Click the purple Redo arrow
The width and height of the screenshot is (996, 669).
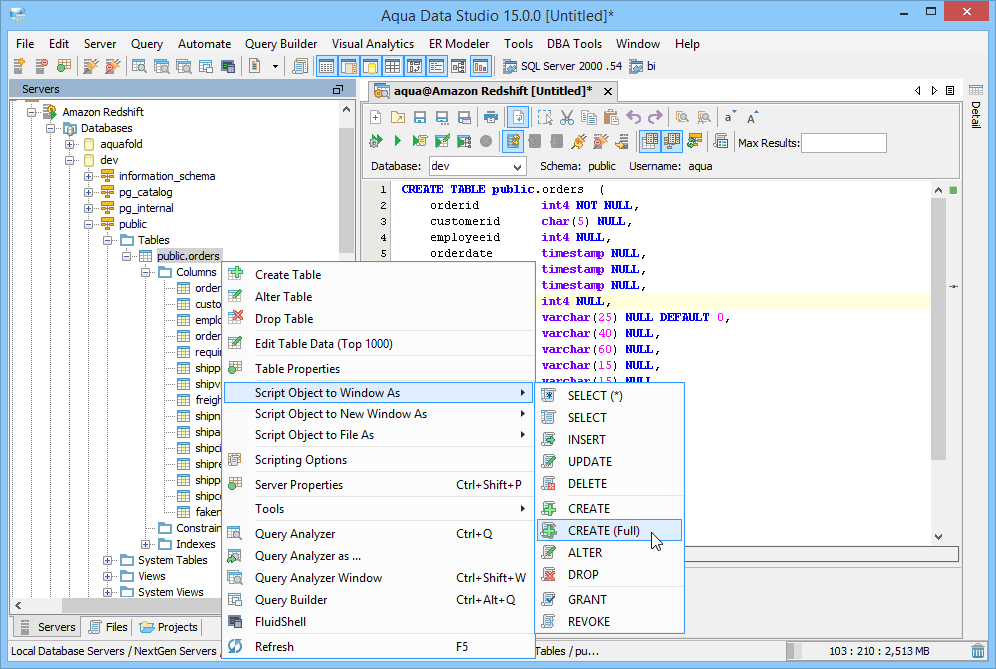[x=655, y=117]
